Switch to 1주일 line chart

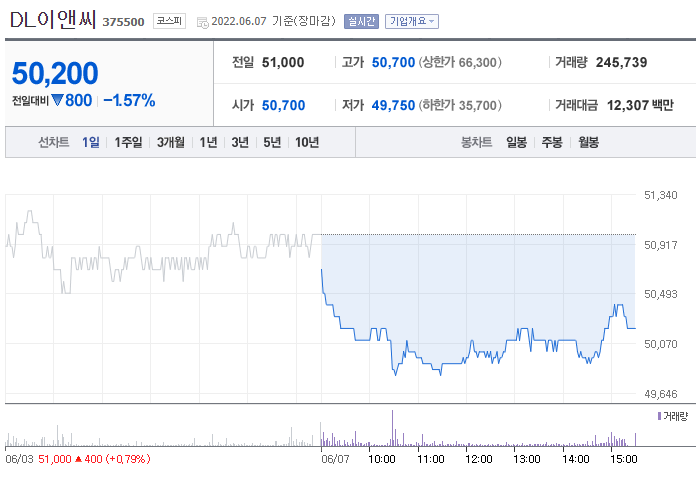(x=128, y=142)
